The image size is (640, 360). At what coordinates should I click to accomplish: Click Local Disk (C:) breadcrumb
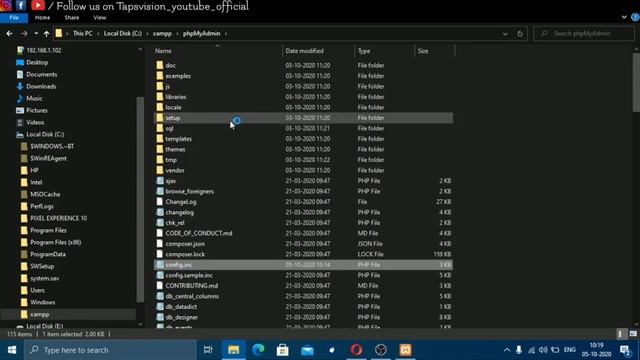(x=122, y=33)
